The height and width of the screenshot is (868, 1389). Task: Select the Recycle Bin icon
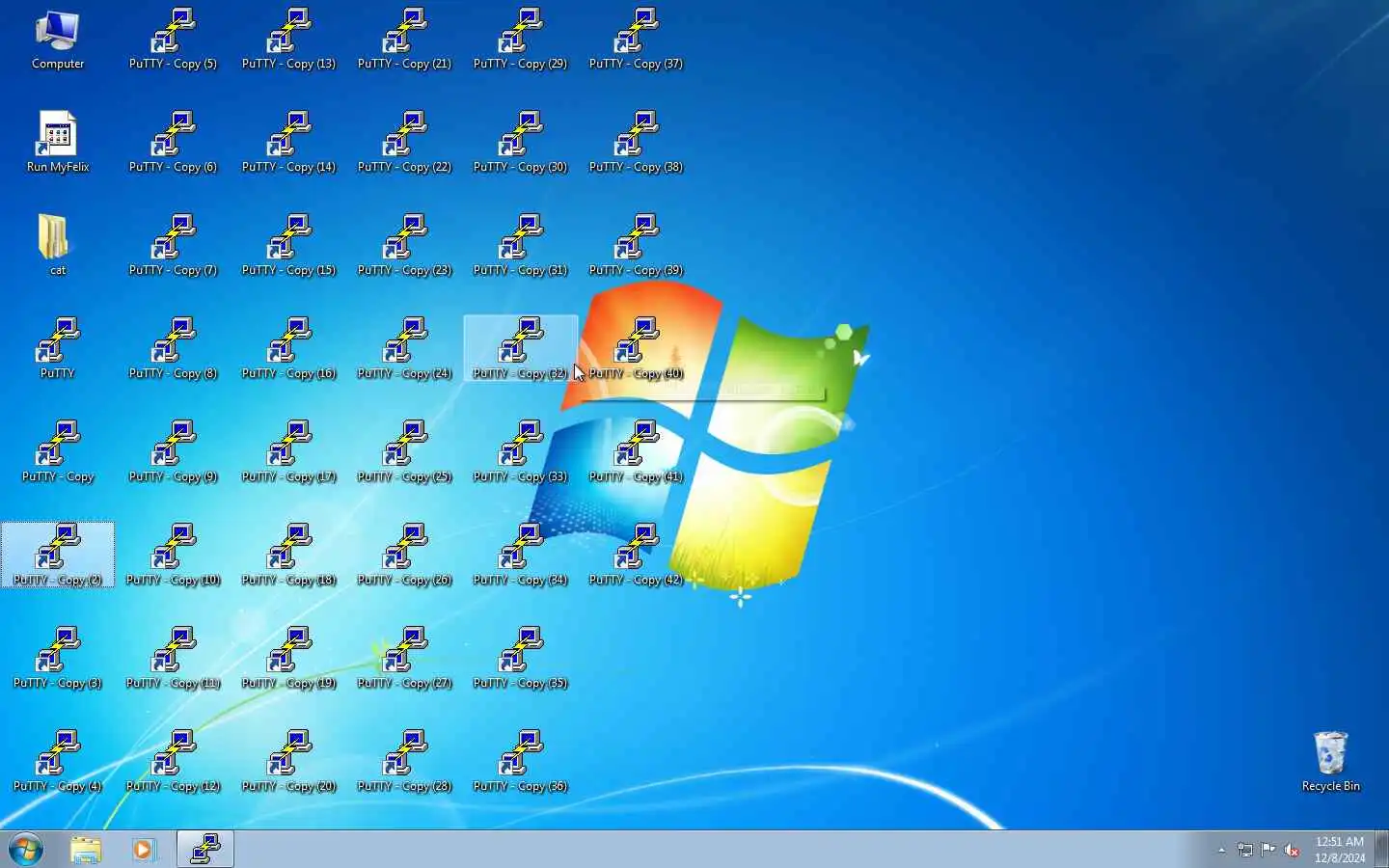[1331, 762]
